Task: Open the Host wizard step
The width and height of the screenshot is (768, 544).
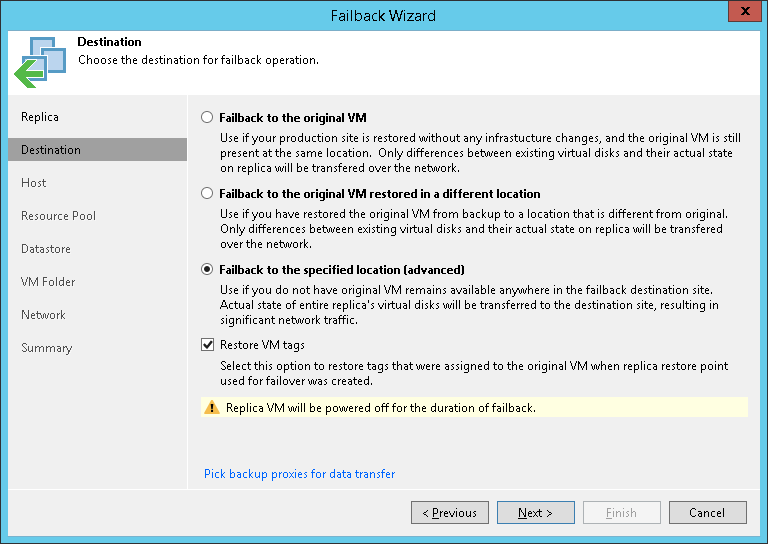Action: click(x=34, y=183)
